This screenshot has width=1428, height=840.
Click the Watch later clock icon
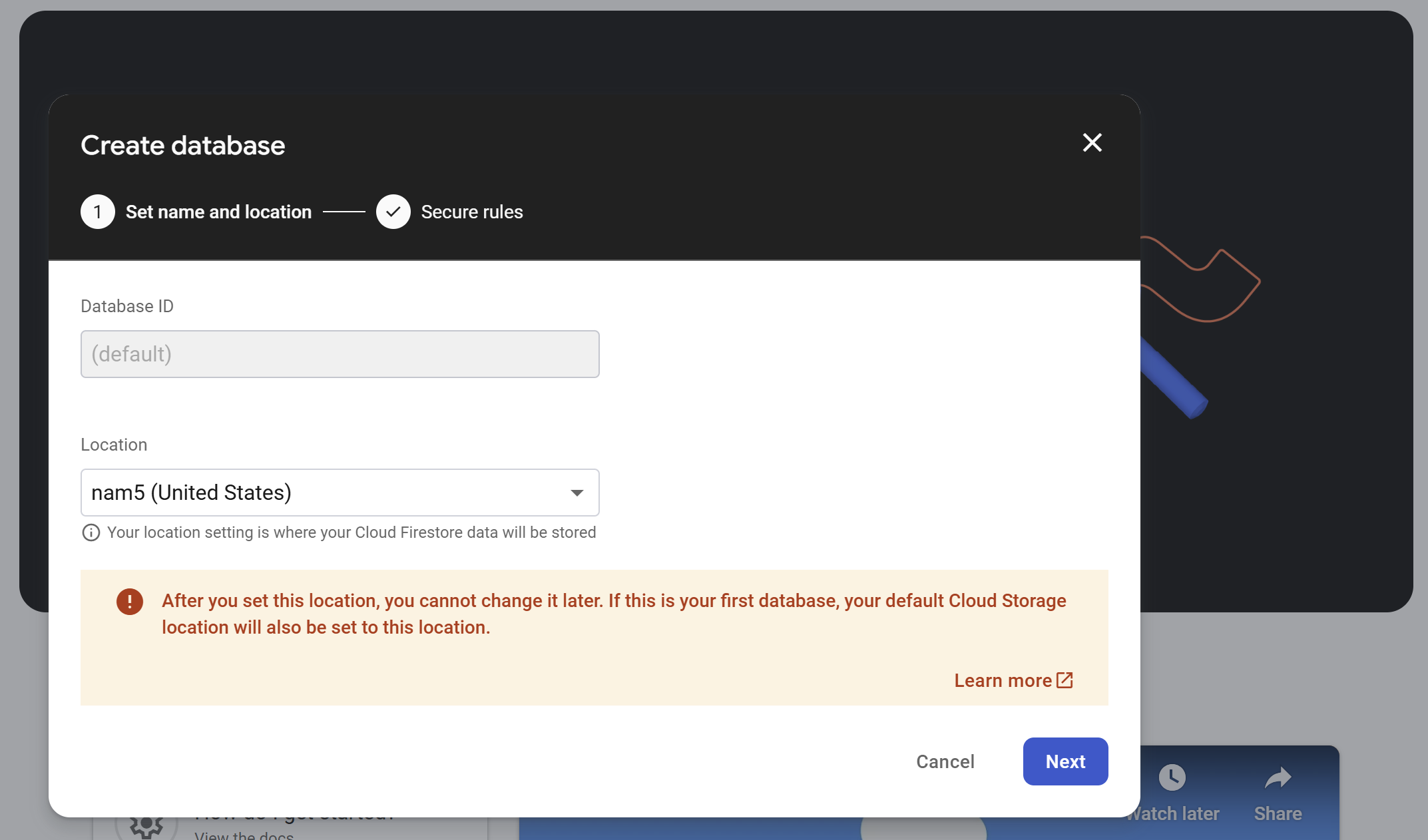point(1172,777)
